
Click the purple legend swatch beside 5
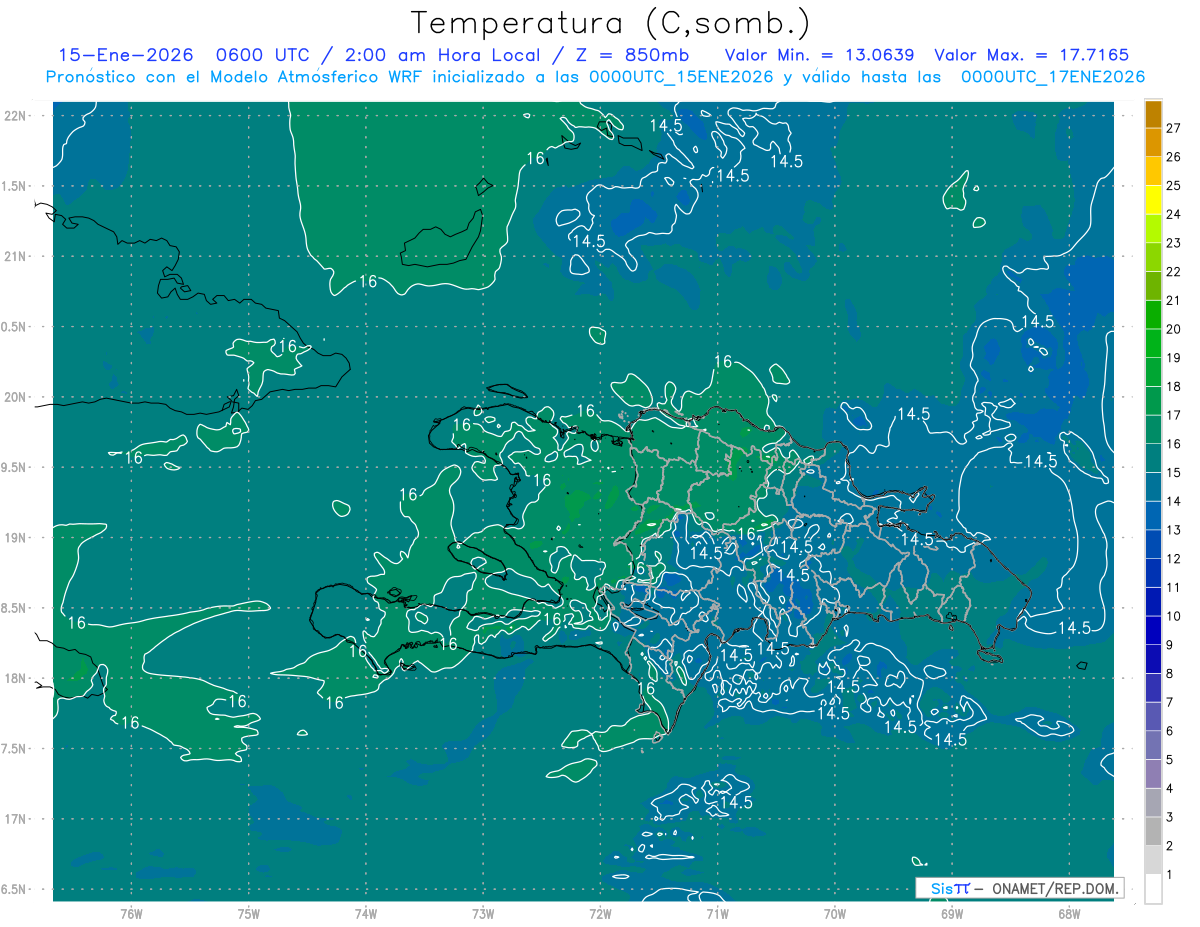pos(1154,746)
